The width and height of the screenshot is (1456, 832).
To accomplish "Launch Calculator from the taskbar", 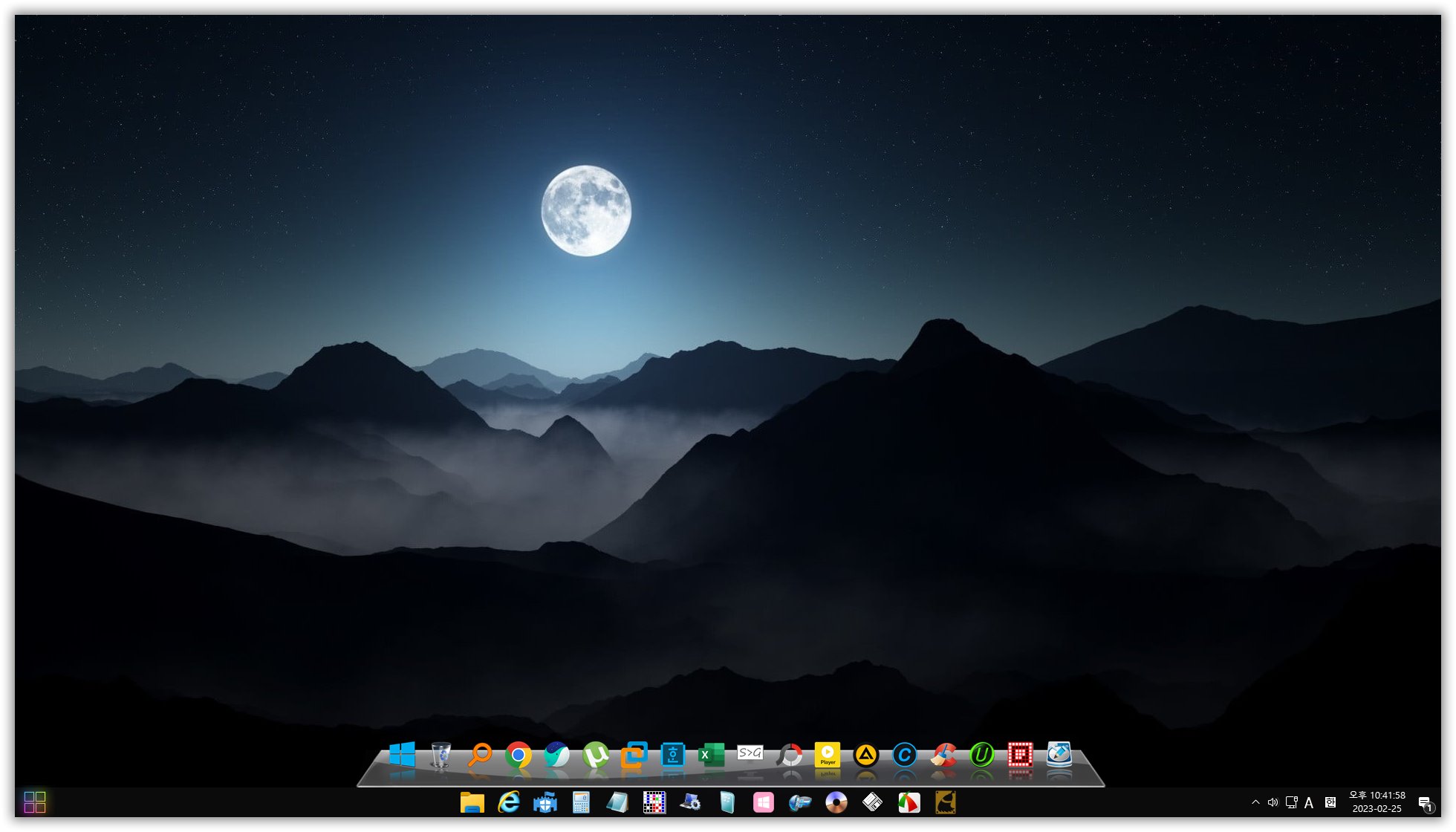I will (x=582, y=802).
